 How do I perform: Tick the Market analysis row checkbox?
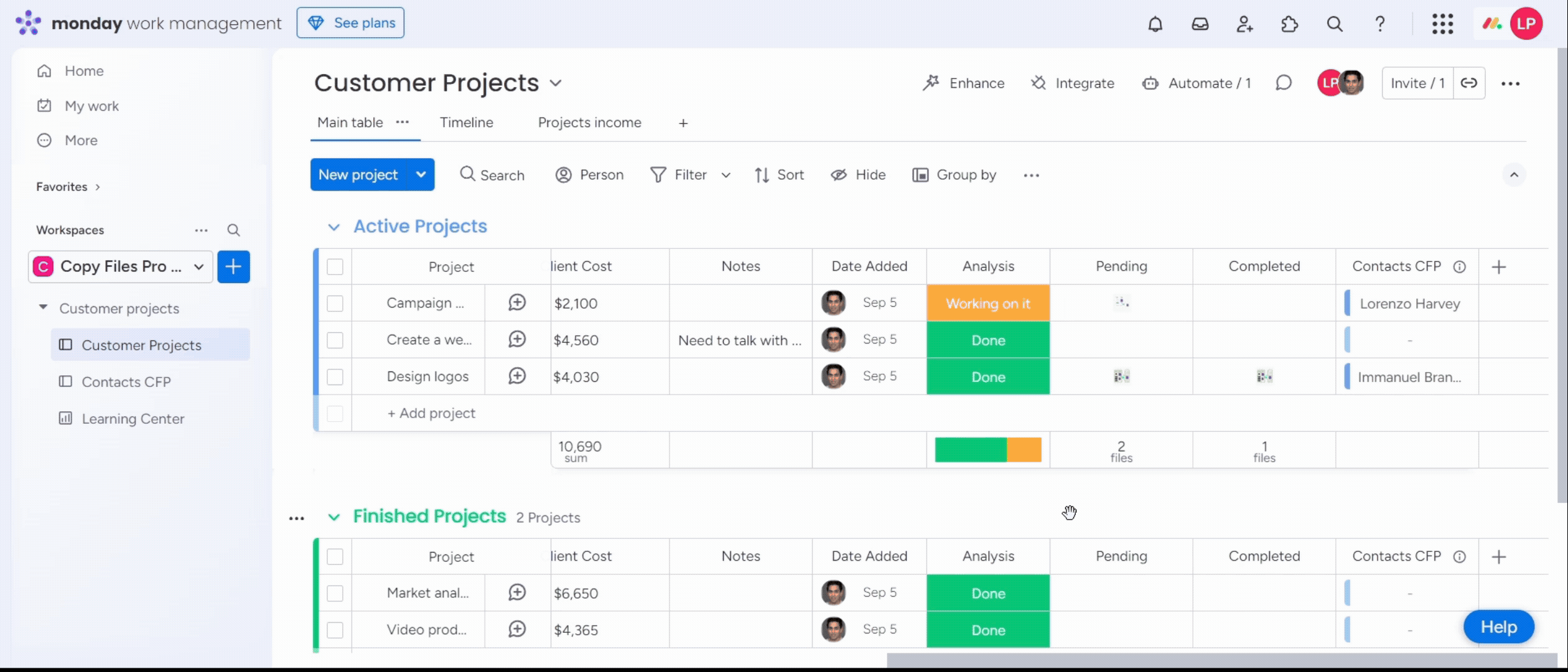point(335,594)
